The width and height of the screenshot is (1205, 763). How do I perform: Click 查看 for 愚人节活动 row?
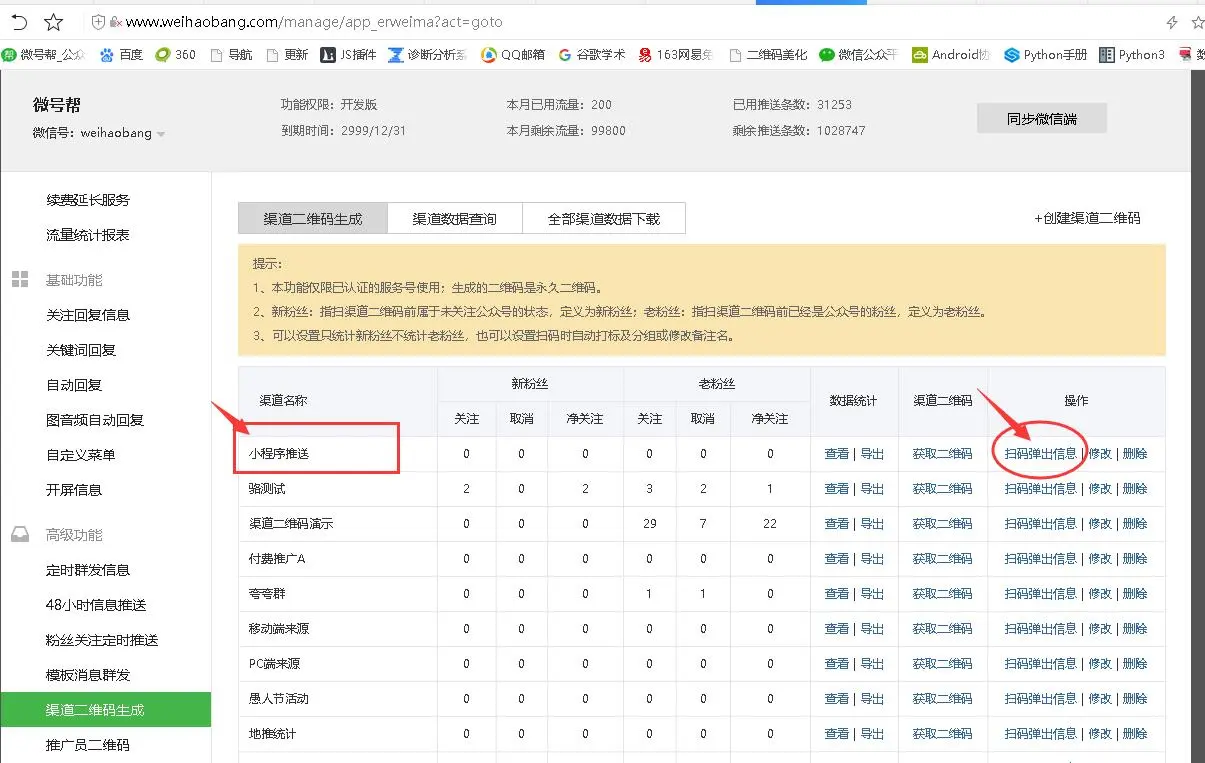pos(837,699)
